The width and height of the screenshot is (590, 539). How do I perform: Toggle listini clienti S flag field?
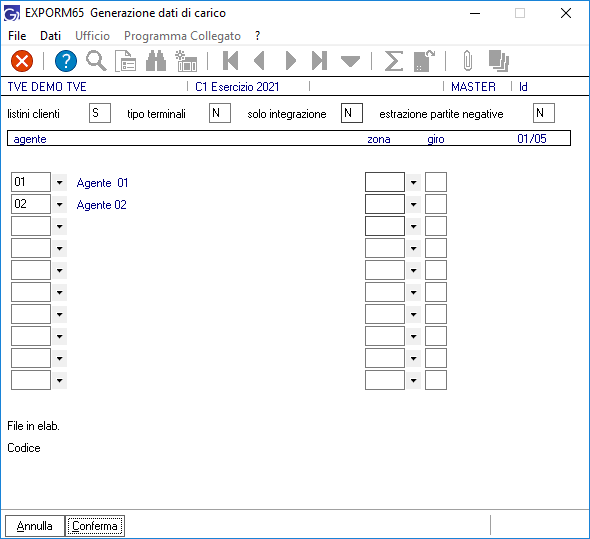tap(100, 113)
